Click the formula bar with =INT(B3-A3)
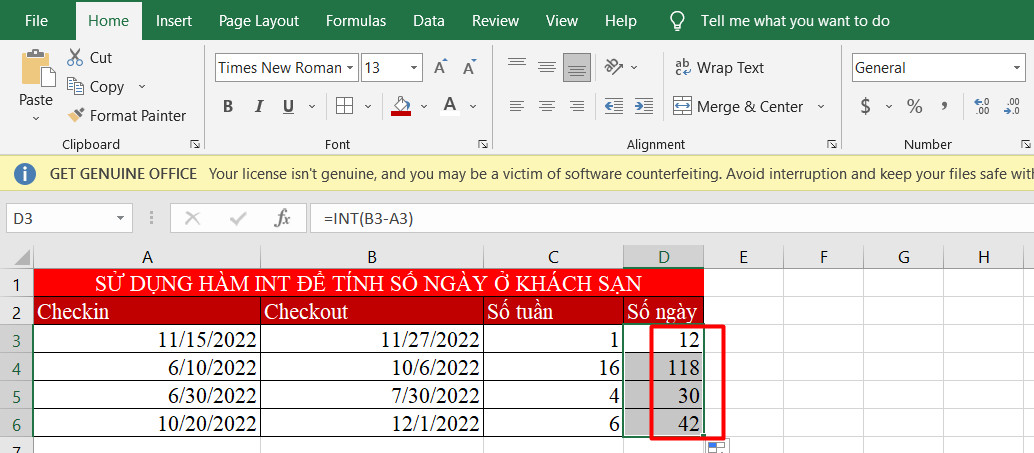The image size is (1034, 453). 671,218
